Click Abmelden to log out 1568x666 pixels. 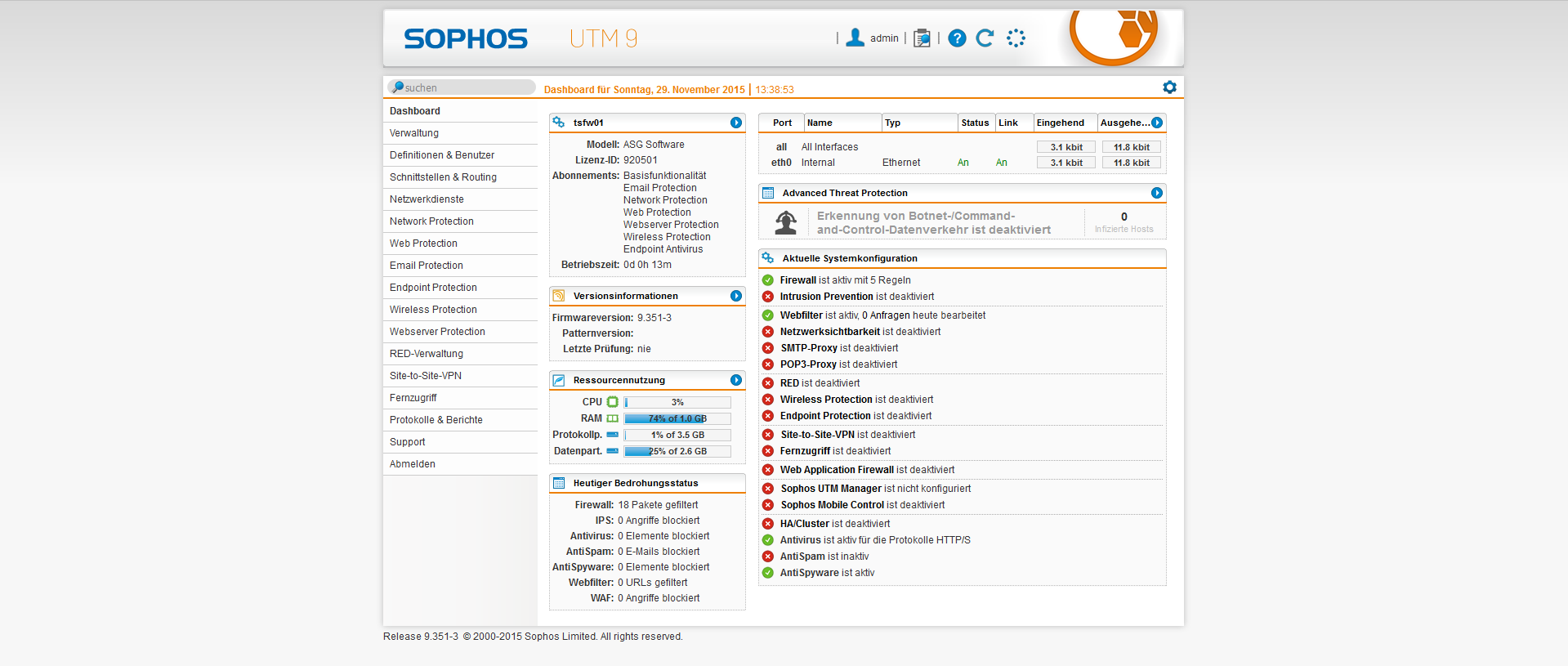[x=460, y=464]
